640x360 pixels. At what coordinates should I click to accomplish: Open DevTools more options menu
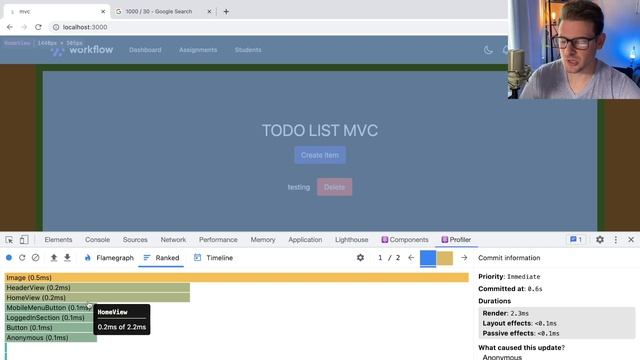[x=616, y=240]
